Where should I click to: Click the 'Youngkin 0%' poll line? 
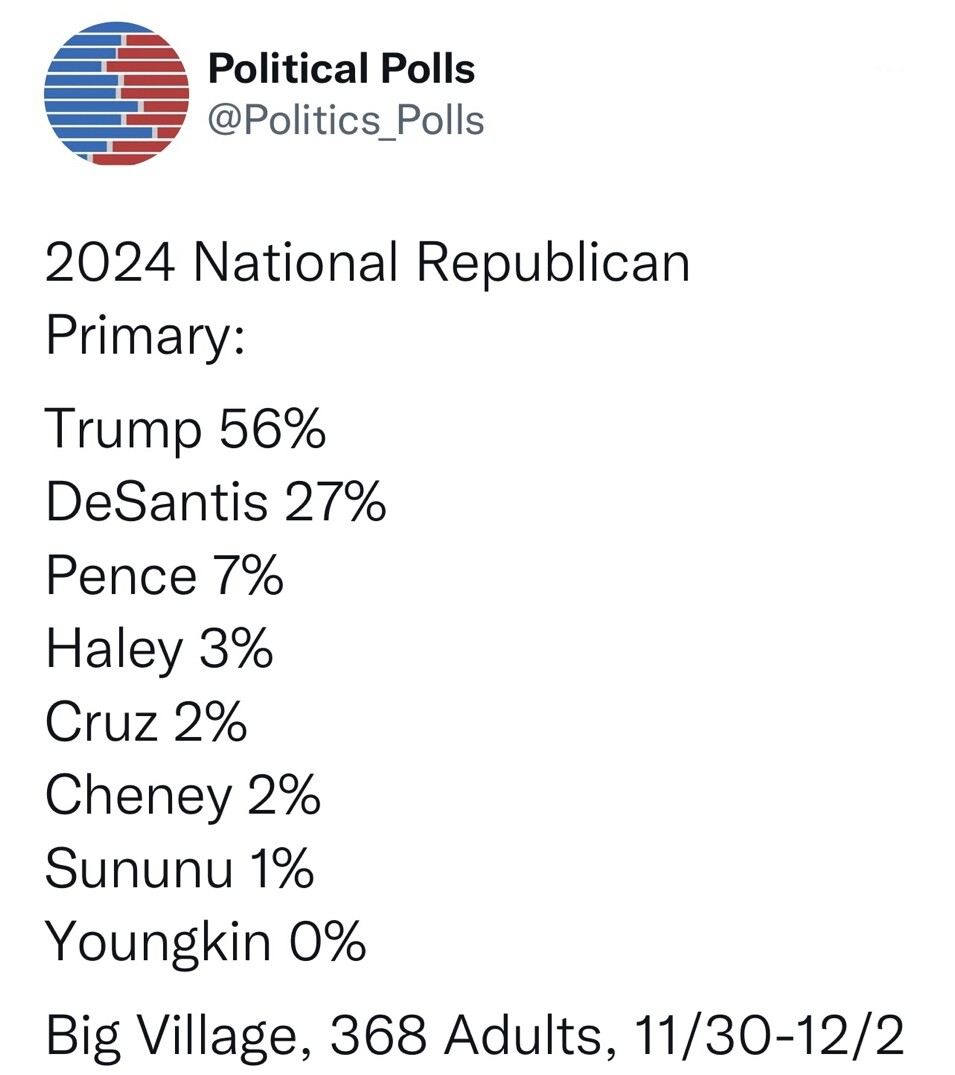tap(205, 942)
